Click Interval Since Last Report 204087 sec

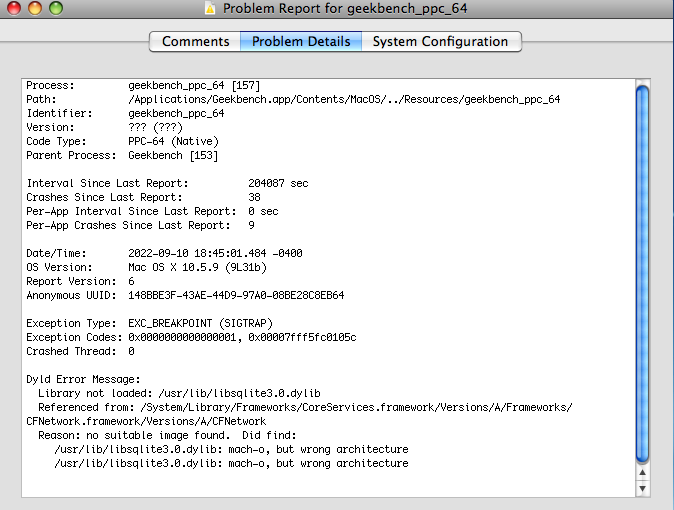167,184
